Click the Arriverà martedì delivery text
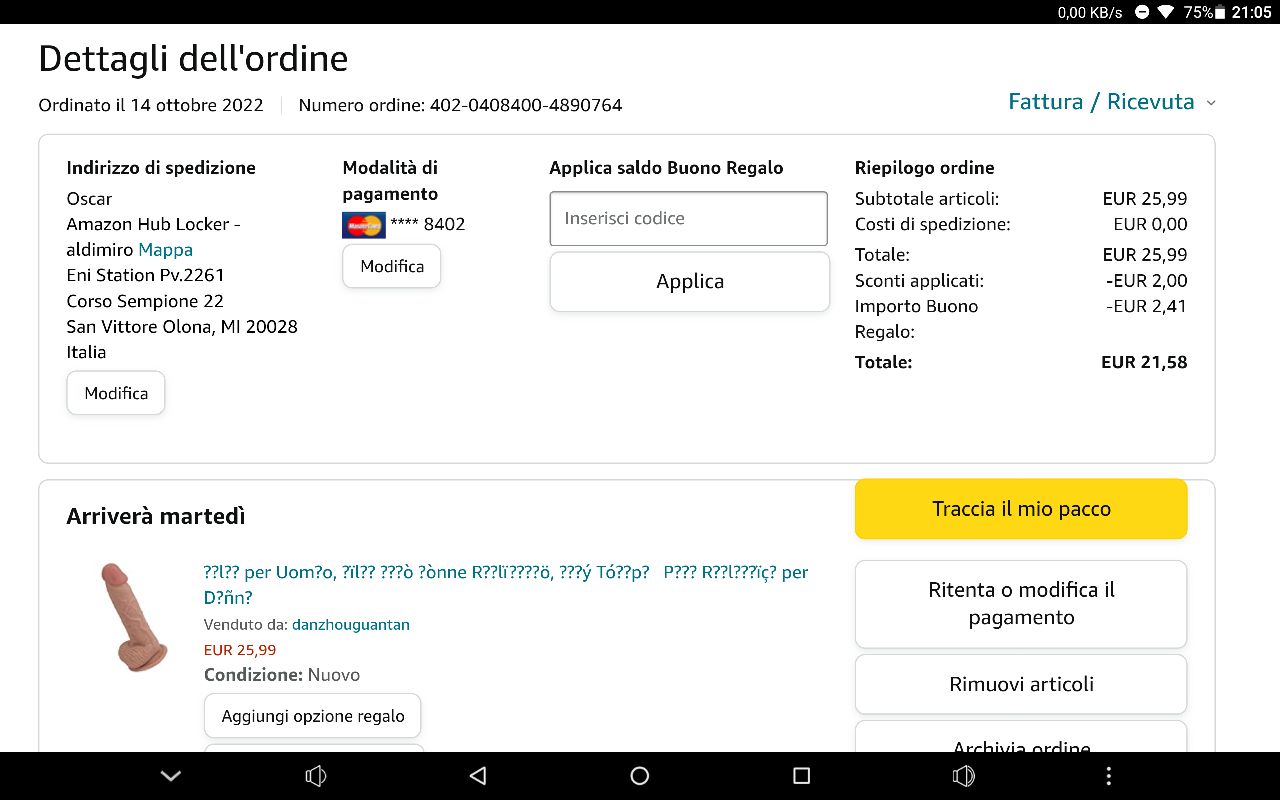The image size is (1280, 800). (156, 516)
